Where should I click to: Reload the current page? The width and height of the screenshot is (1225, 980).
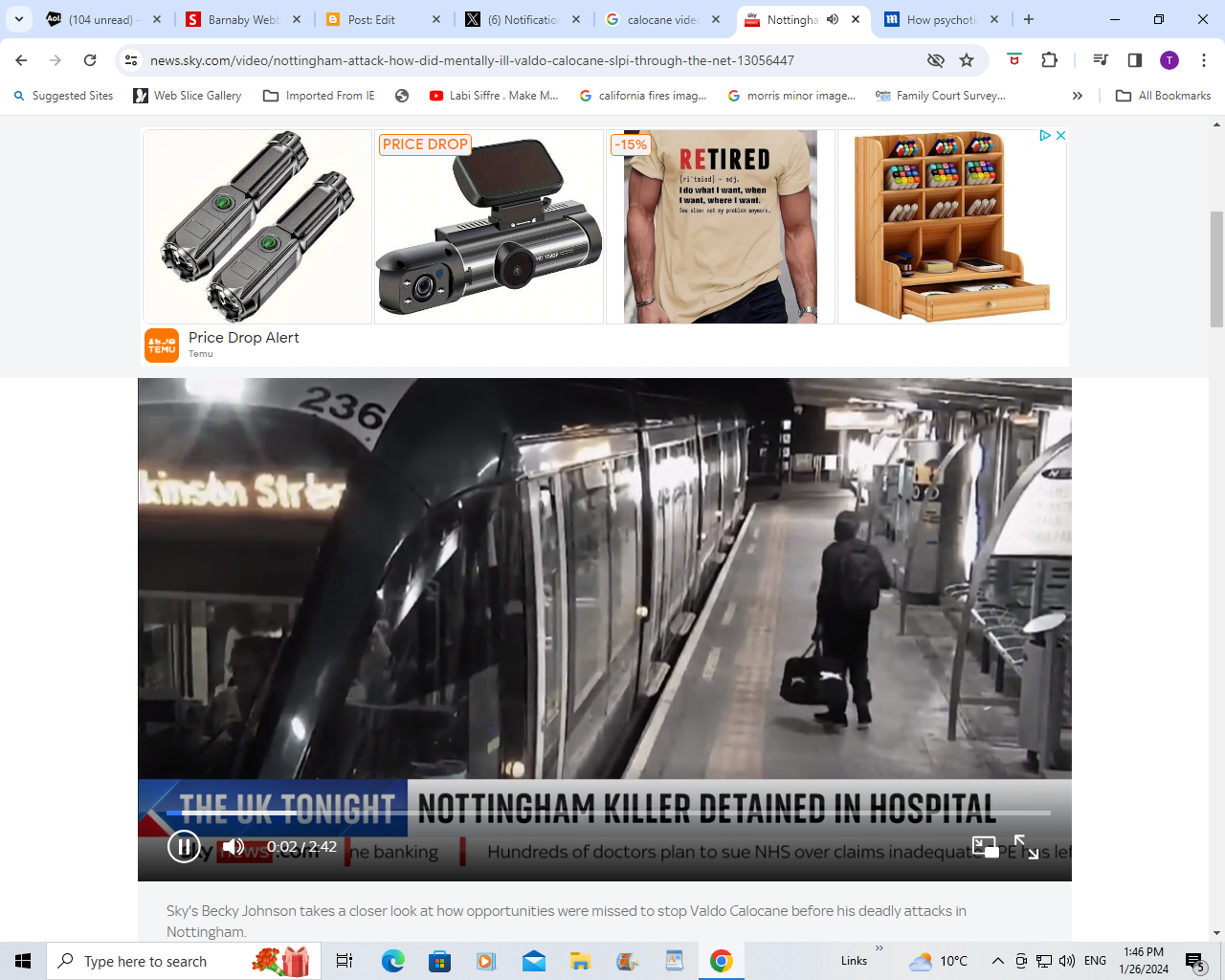click(x=90, y=60)
